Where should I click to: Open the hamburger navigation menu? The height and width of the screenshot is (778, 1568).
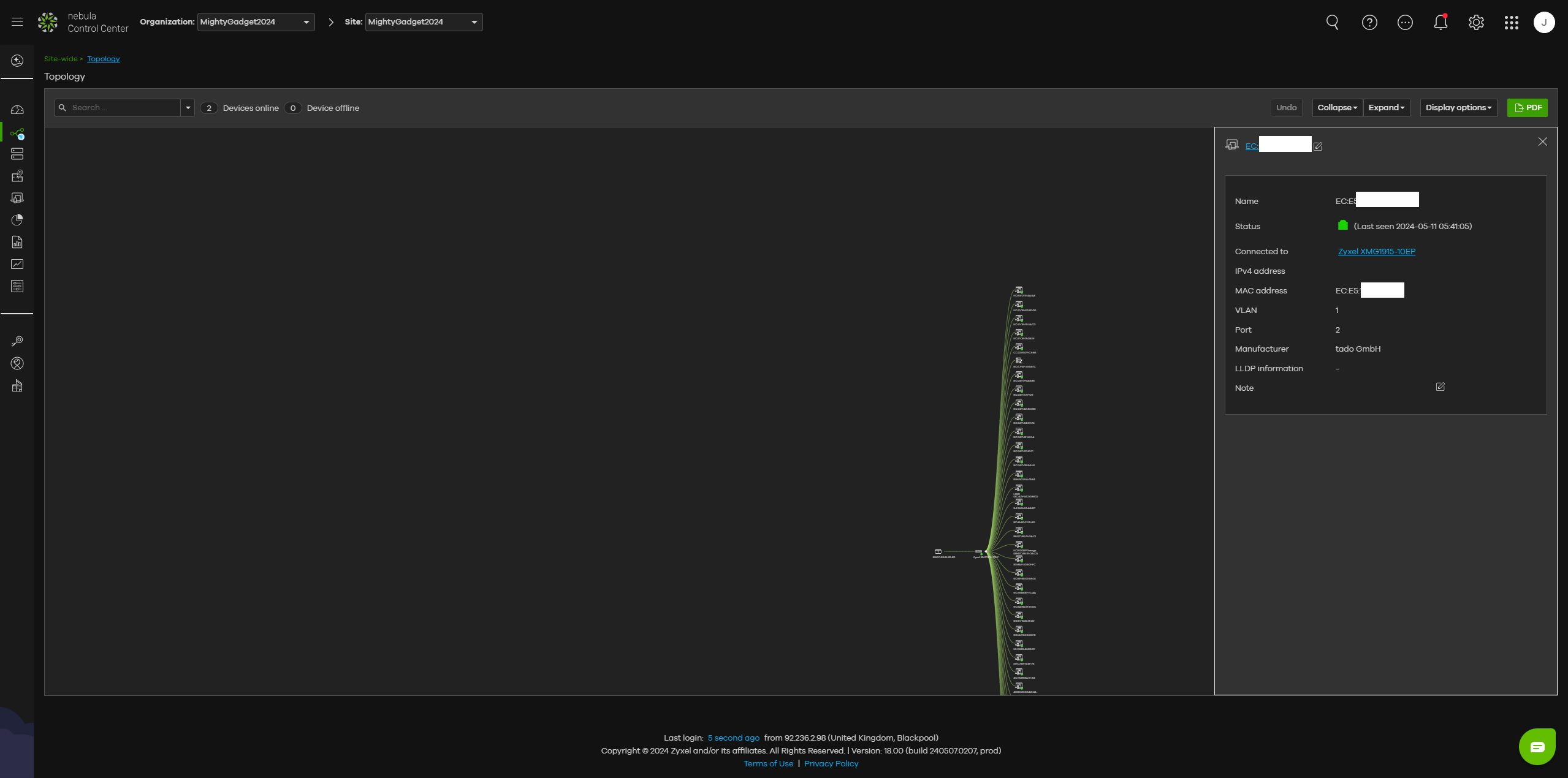(17, 22)
